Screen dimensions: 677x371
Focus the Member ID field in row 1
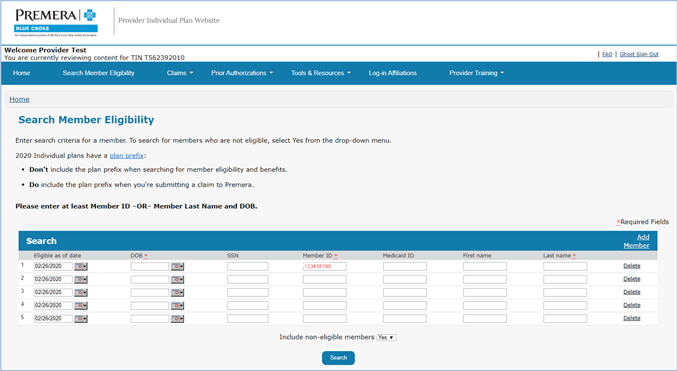point(325,266)
